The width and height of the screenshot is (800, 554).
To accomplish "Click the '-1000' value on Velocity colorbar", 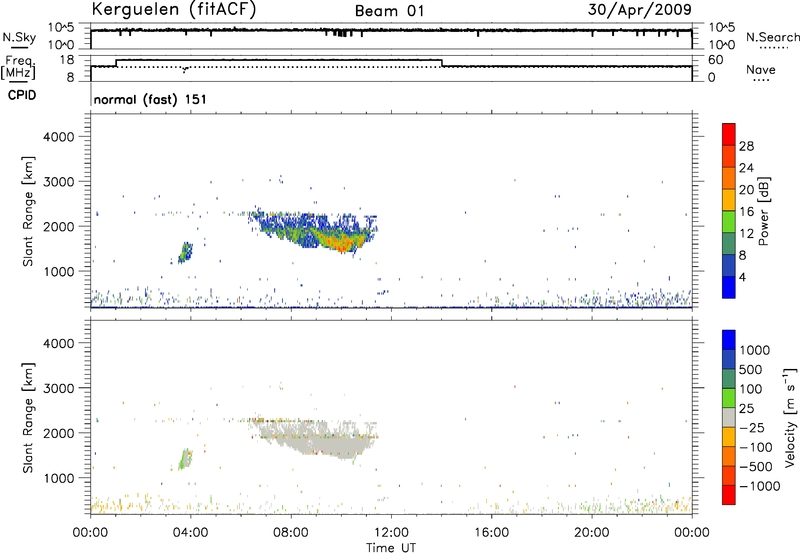I will [760, 486].
